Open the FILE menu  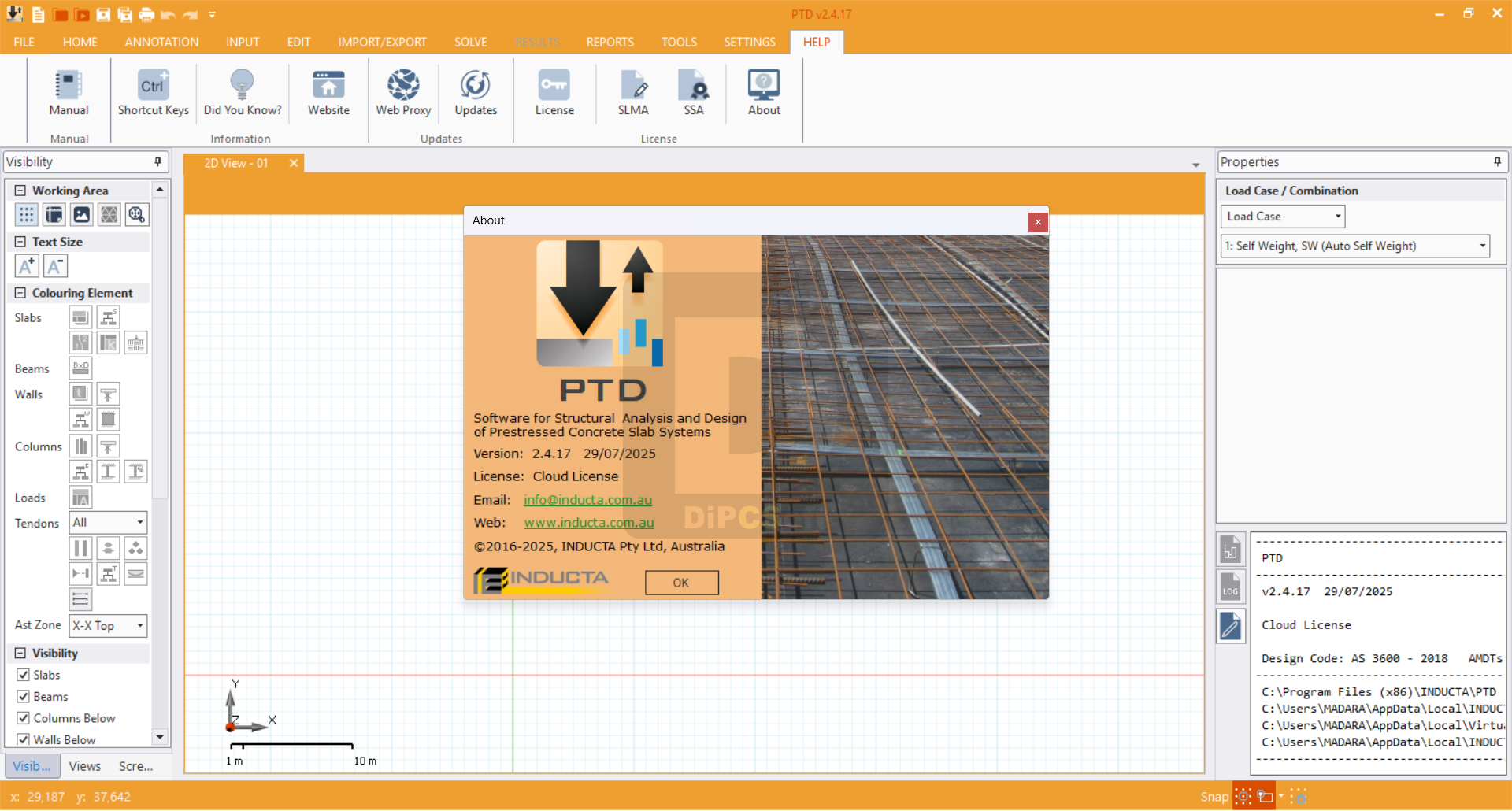click(24, 42)
